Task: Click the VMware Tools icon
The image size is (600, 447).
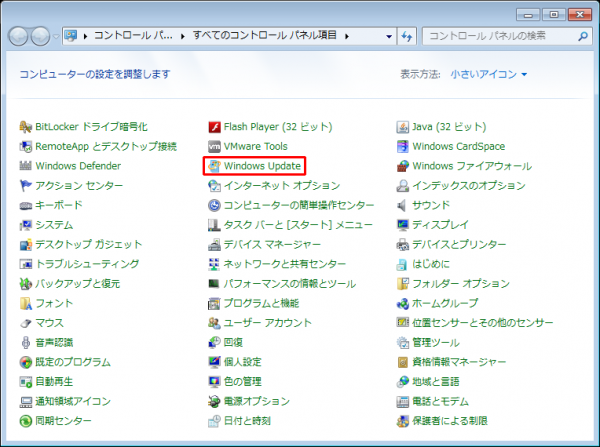Action: point(214,147)
